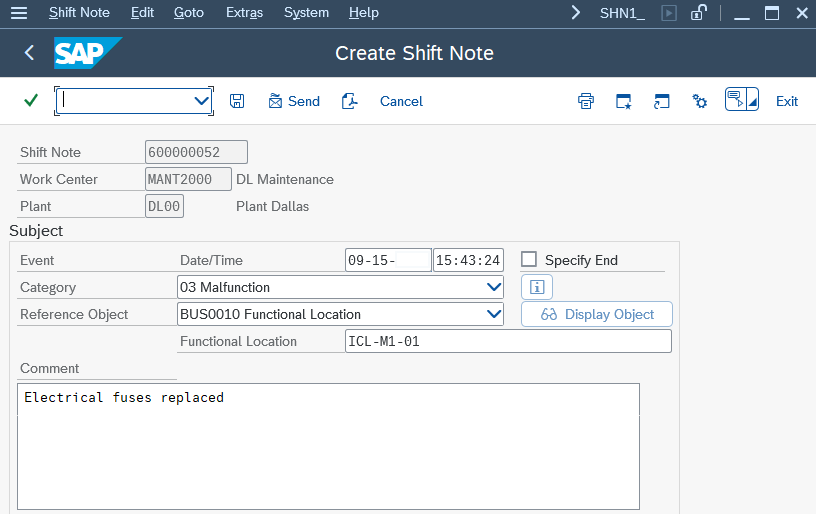
Task: Click the Subject section heading
Action: (36, 230)
